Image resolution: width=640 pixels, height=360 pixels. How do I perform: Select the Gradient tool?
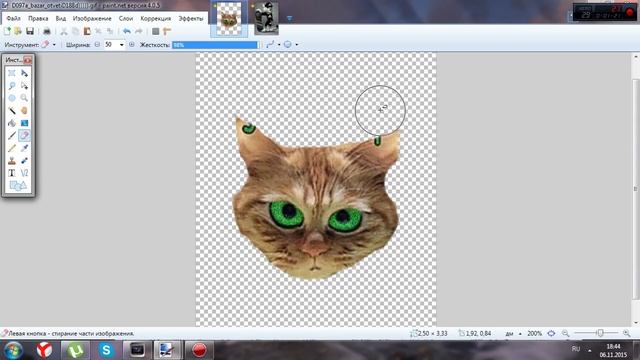pos(24,123)
